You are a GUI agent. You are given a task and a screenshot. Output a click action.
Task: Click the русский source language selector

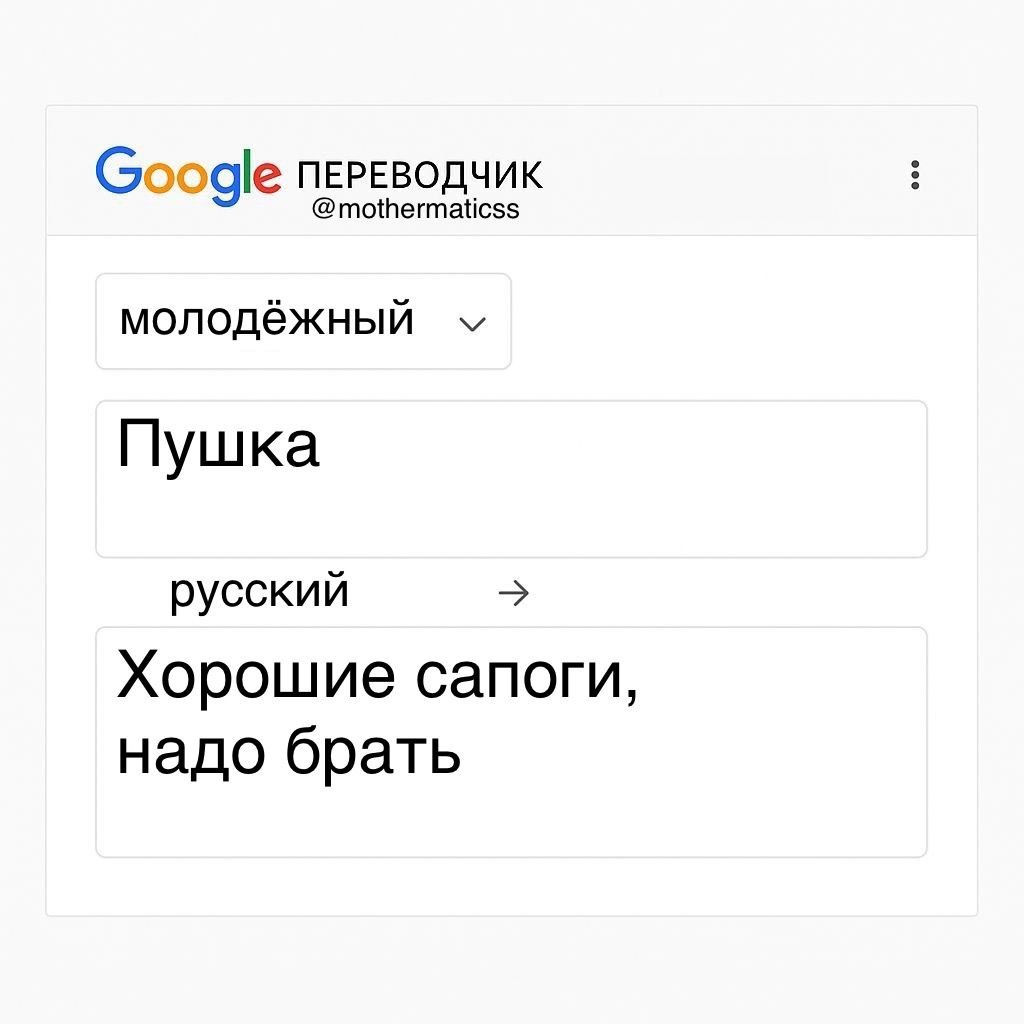(x=259, y=590)
